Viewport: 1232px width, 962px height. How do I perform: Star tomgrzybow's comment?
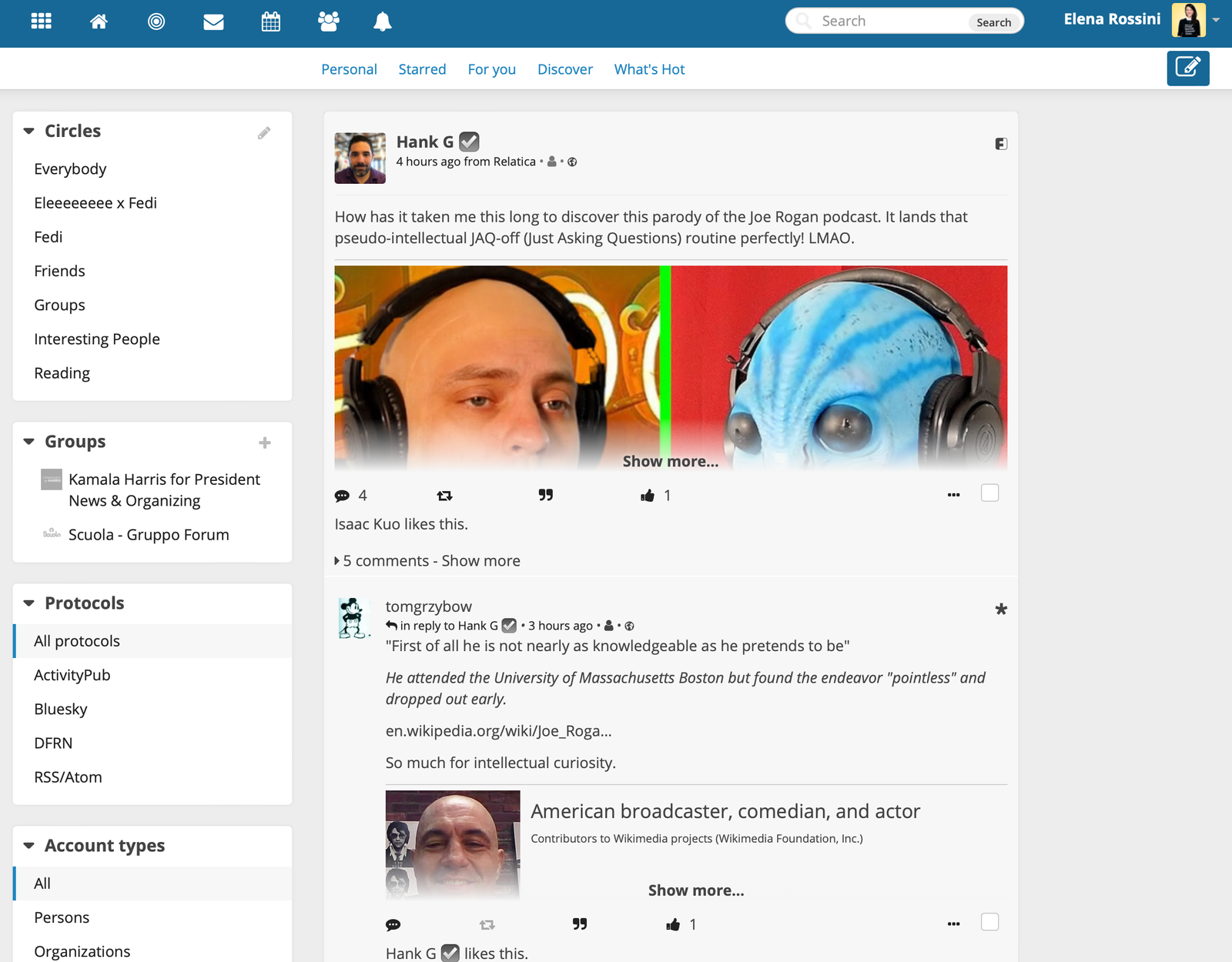(1000, 610)
